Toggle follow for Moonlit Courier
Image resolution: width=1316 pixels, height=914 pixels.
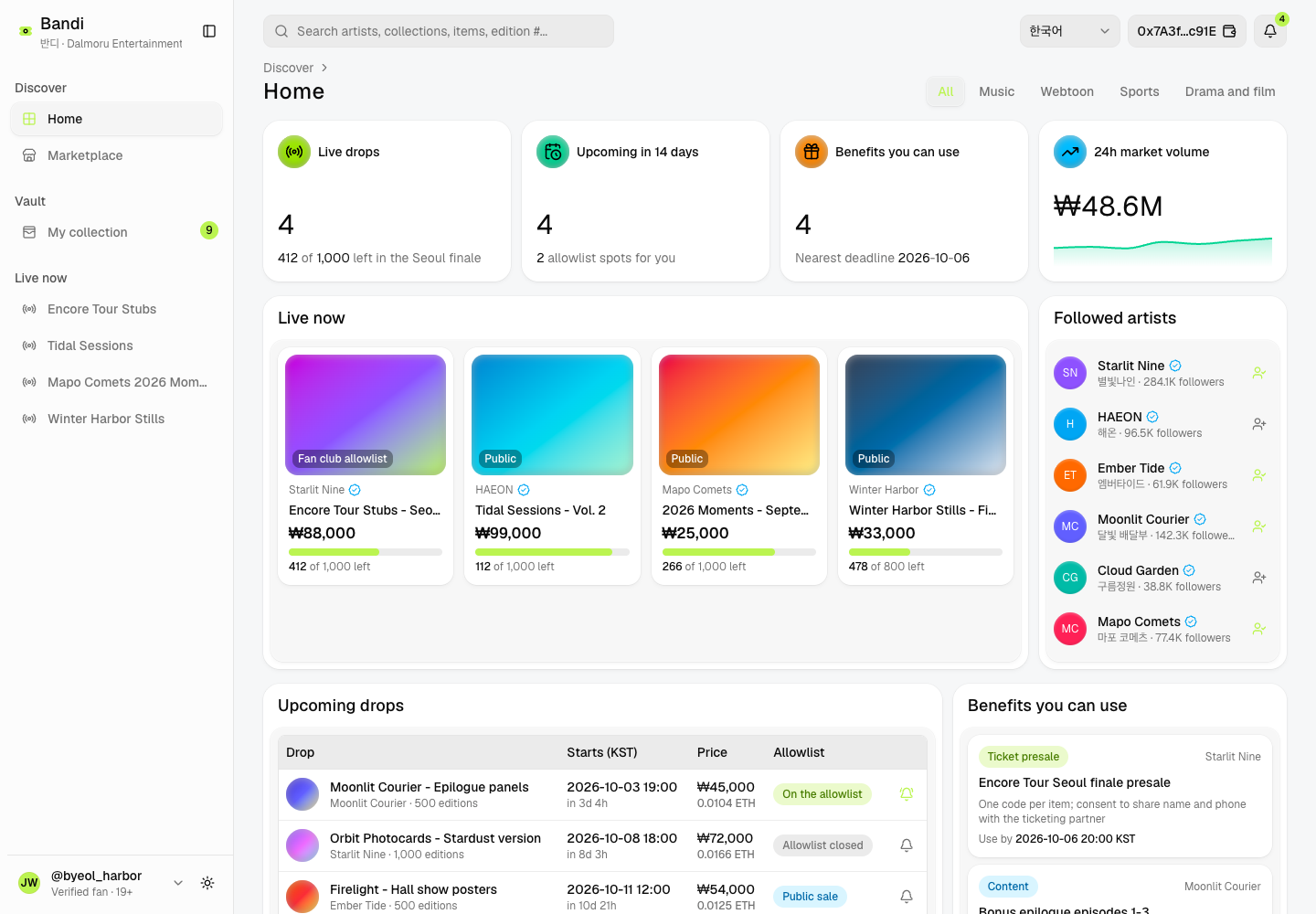tap(1259, 526)
